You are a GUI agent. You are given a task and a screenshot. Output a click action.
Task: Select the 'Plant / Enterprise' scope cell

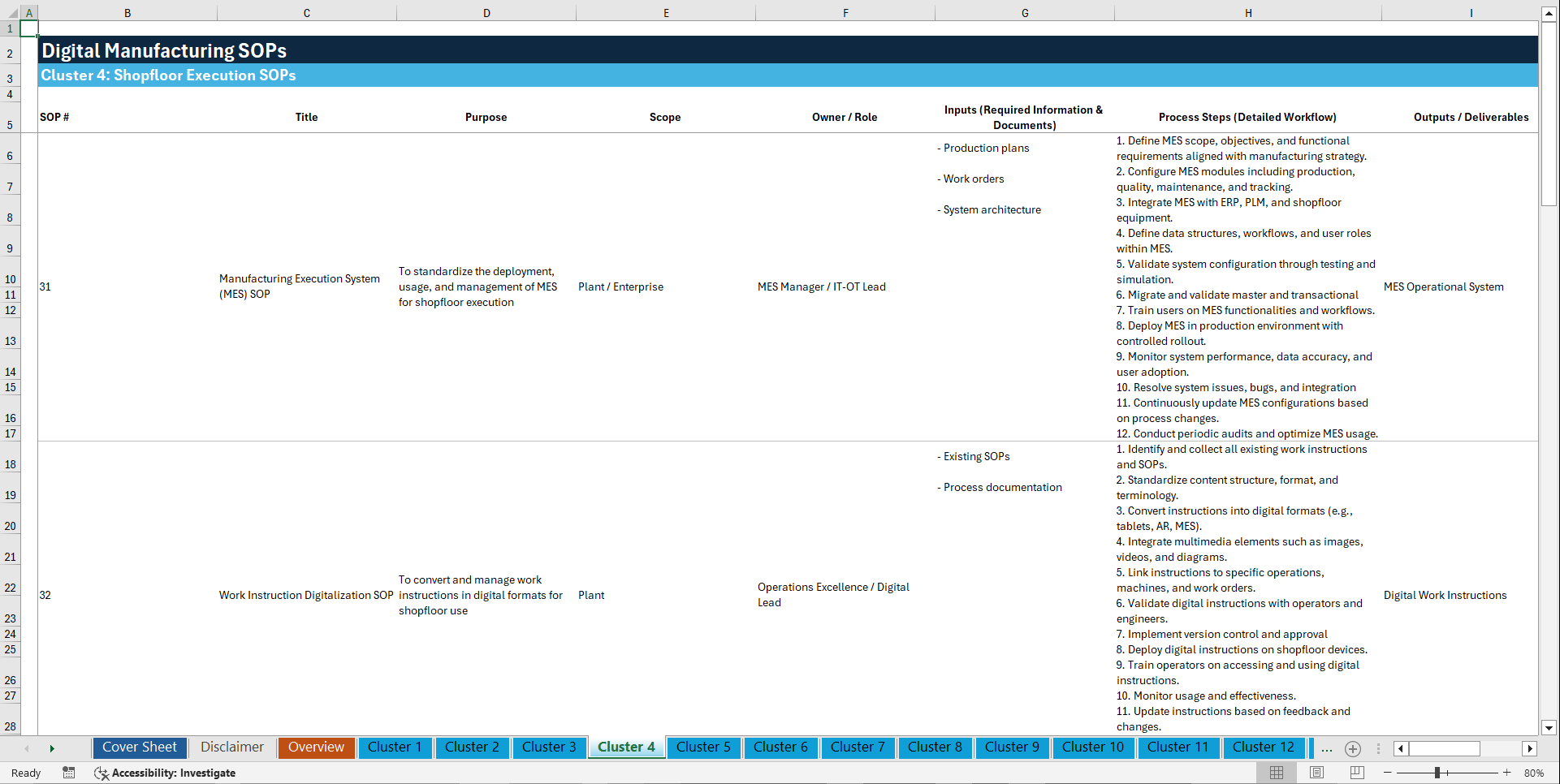(x=620, y=286)
